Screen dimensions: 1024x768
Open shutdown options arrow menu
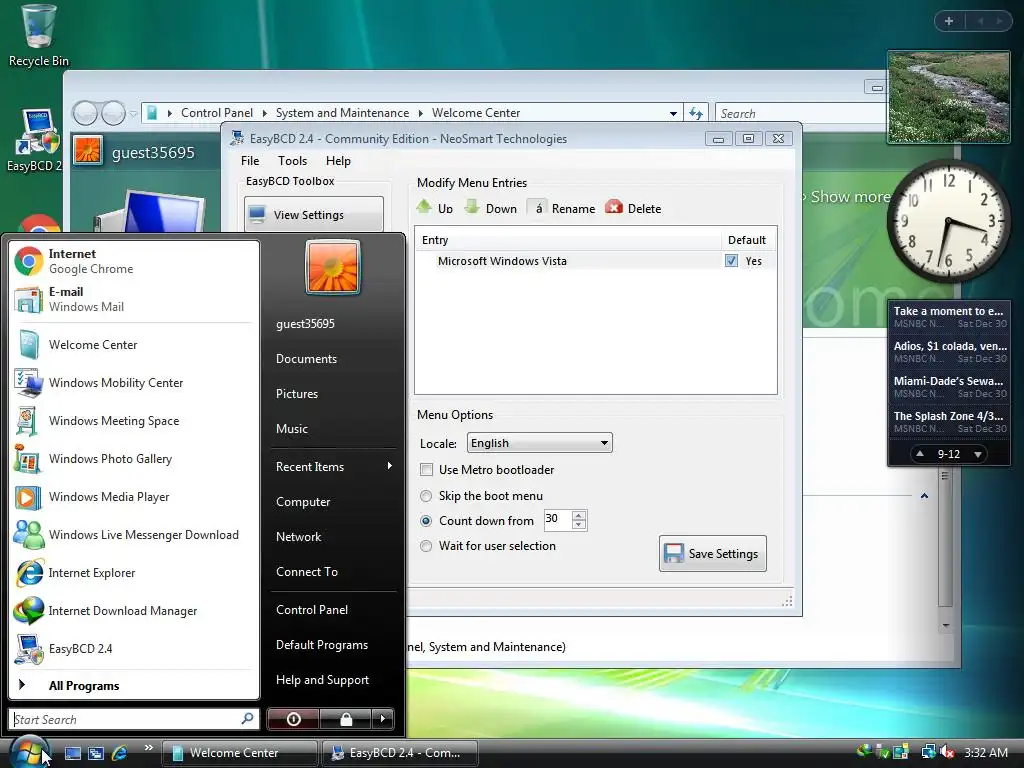383,719
